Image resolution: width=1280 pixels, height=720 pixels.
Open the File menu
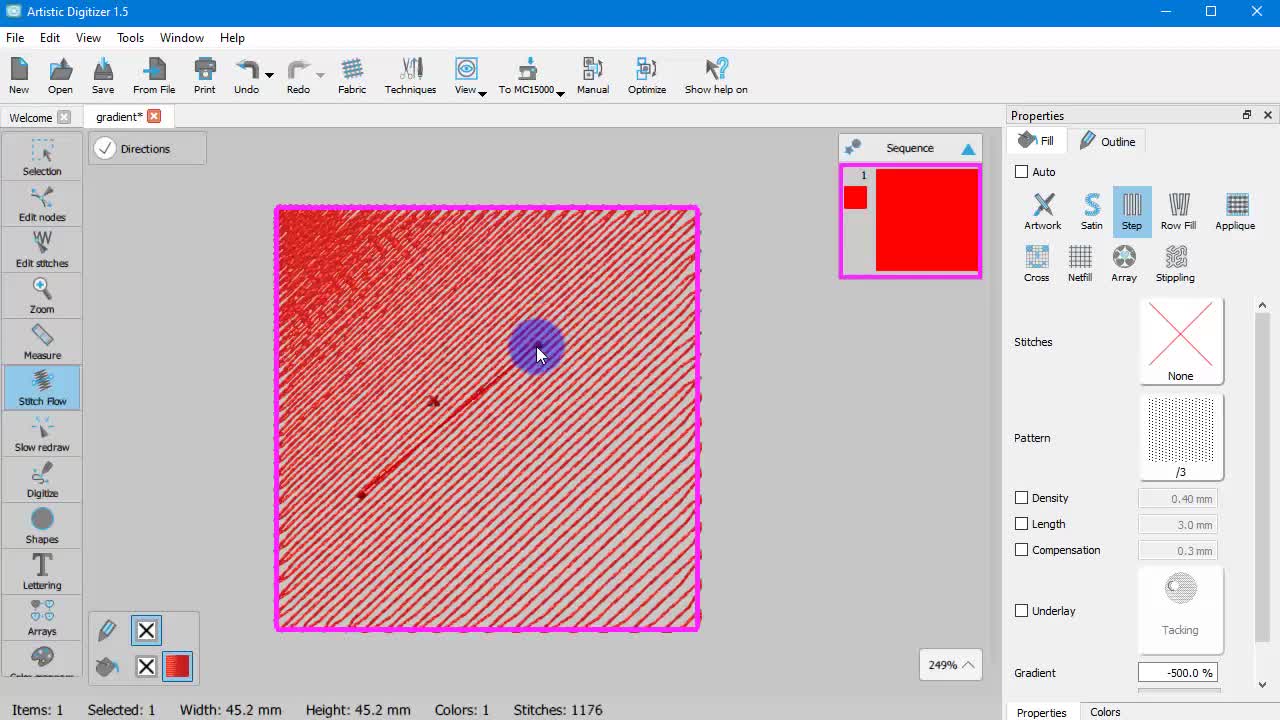pos(15,38)
